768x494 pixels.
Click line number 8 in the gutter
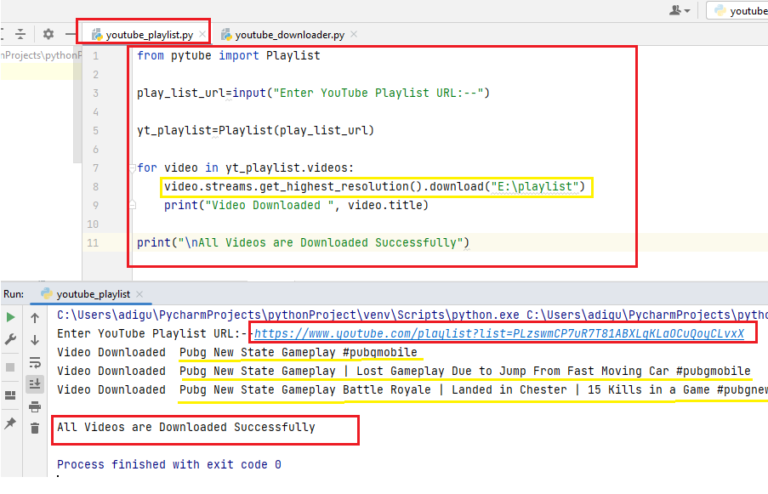point(96,187)
